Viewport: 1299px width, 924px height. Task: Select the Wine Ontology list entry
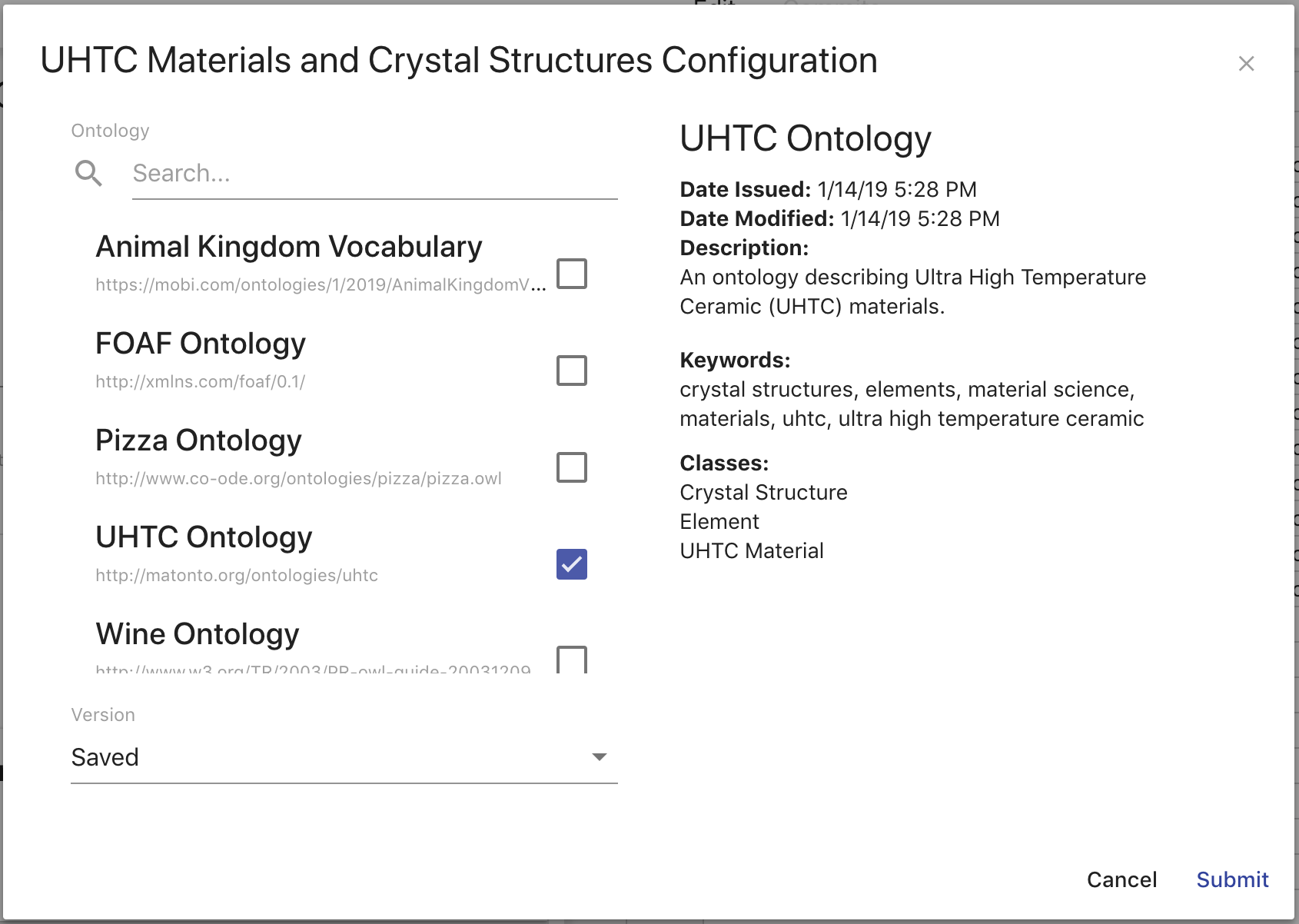pyautogui.click(x=197, y=634)
